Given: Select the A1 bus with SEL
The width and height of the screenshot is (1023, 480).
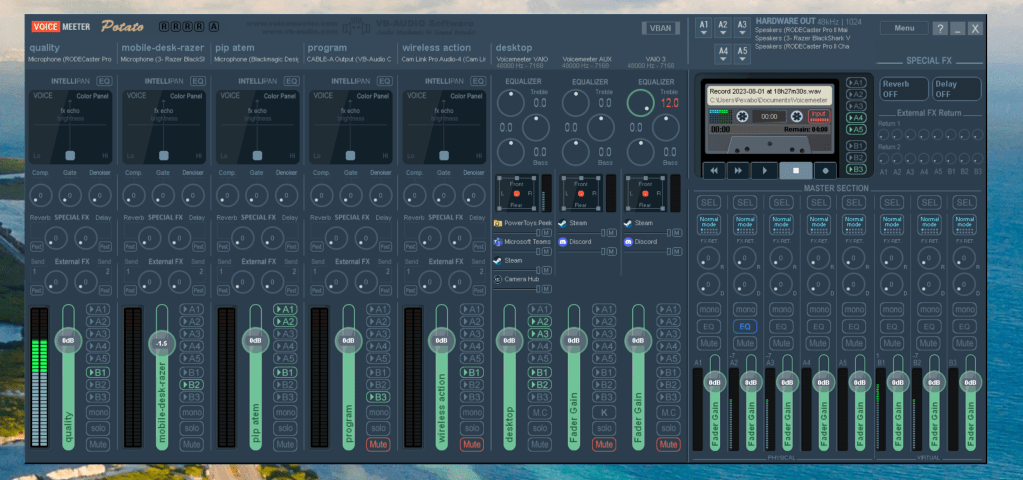Looking at the screenshot, I should [x=709, y=203].
